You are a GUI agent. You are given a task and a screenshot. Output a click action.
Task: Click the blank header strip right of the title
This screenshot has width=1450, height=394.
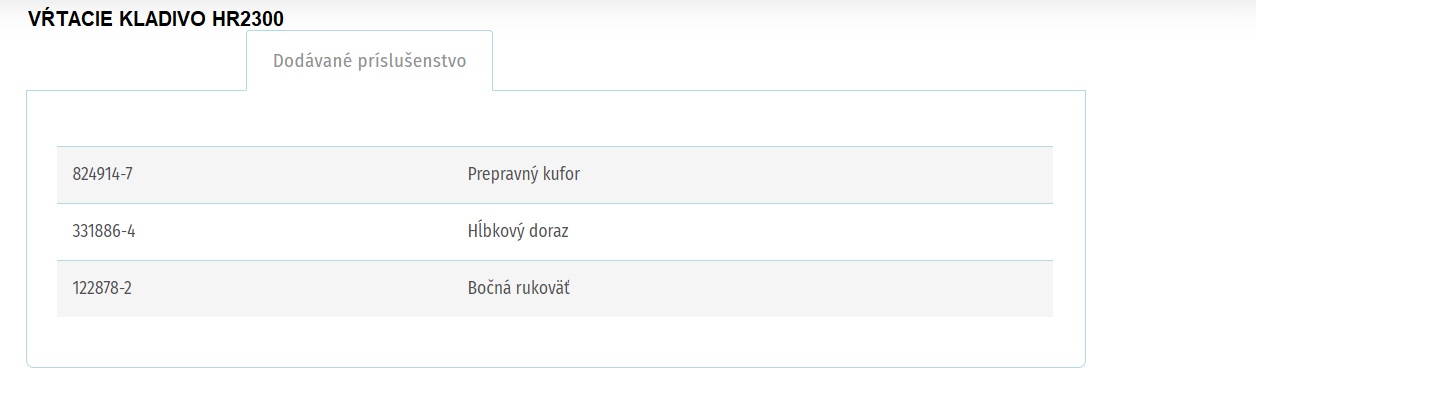point(770,15)
